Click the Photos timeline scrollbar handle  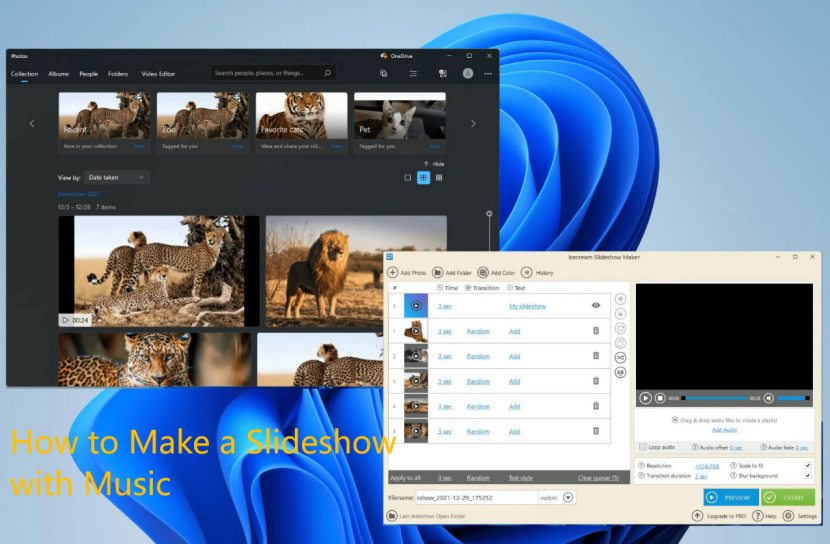[x=489, y=214]
